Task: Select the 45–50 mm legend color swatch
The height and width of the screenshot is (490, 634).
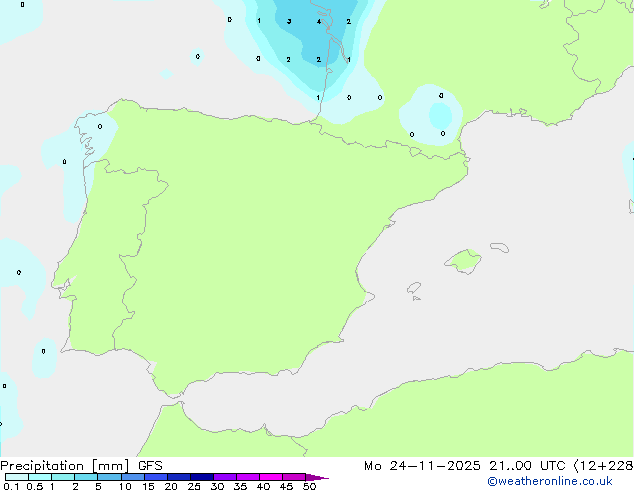Action: coord(294,477)
